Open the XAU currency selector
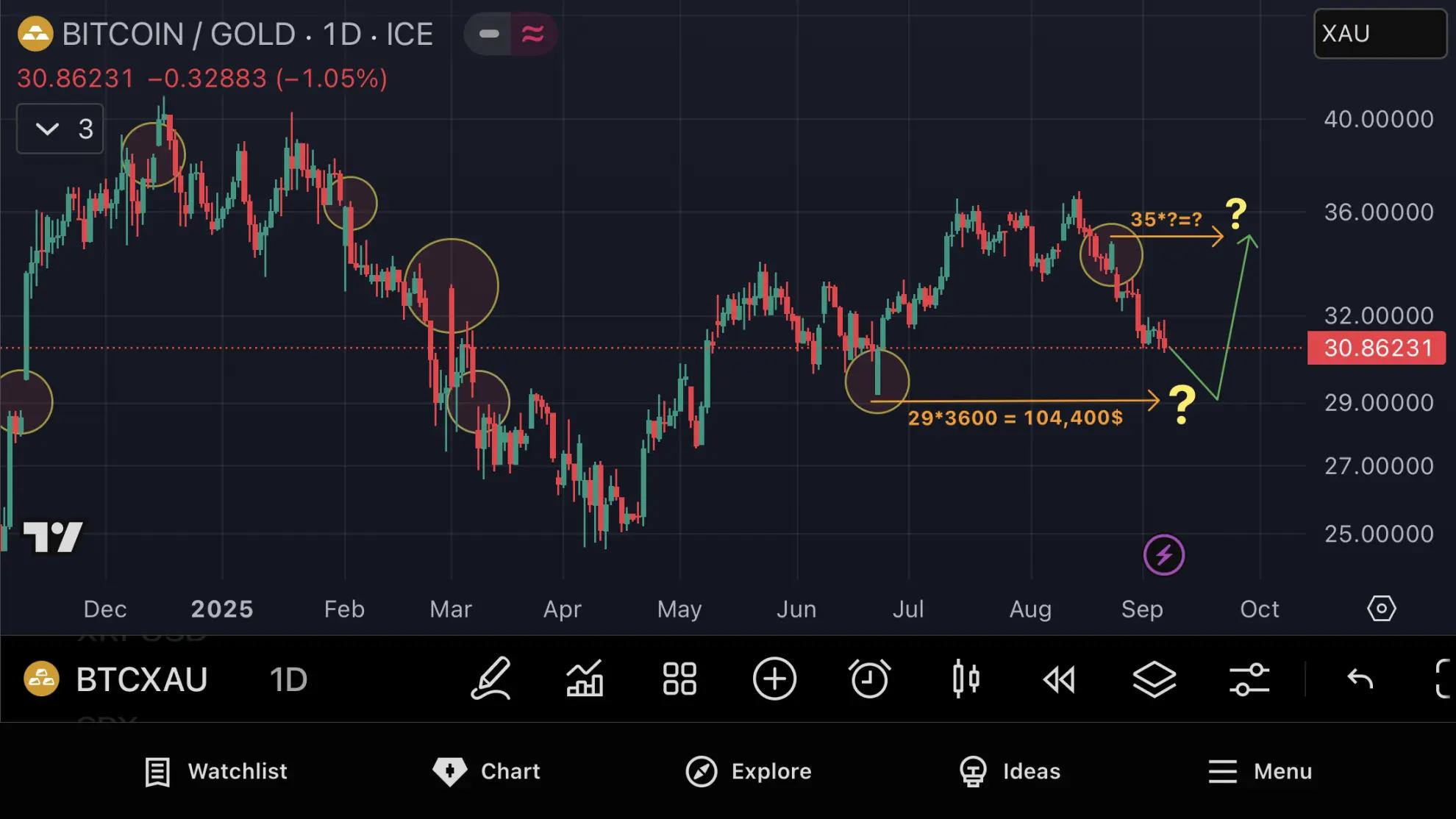The height and width of the screenshot is (819, 1456). [x=1380, y=34]
